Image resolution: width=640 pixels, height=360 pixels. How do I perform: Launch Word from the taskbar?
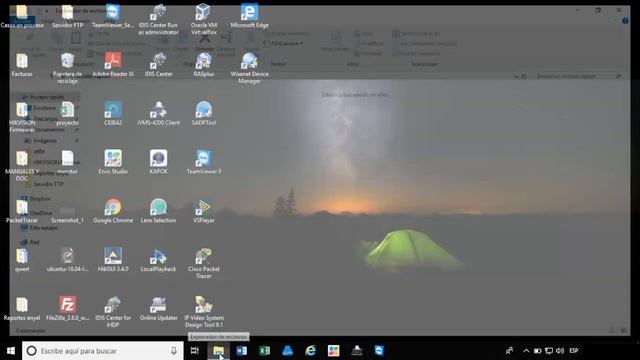241,351
